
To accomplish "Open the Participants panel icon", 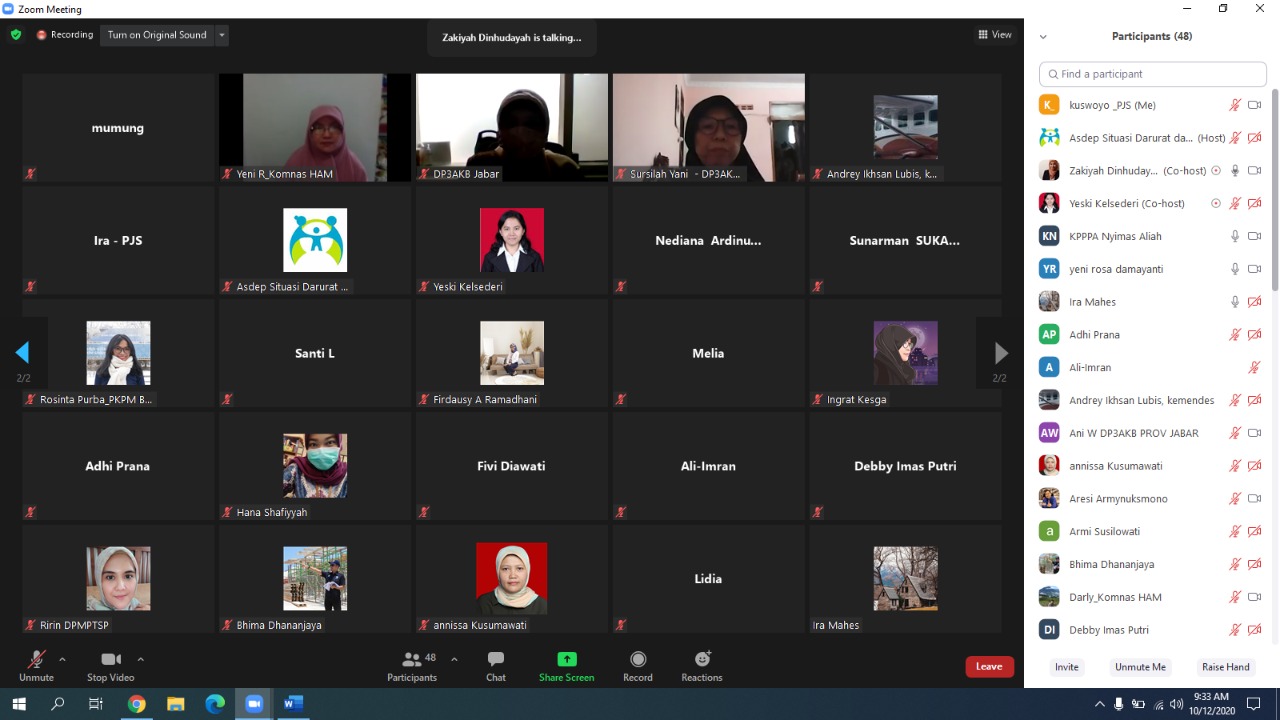I will (411, 659).
